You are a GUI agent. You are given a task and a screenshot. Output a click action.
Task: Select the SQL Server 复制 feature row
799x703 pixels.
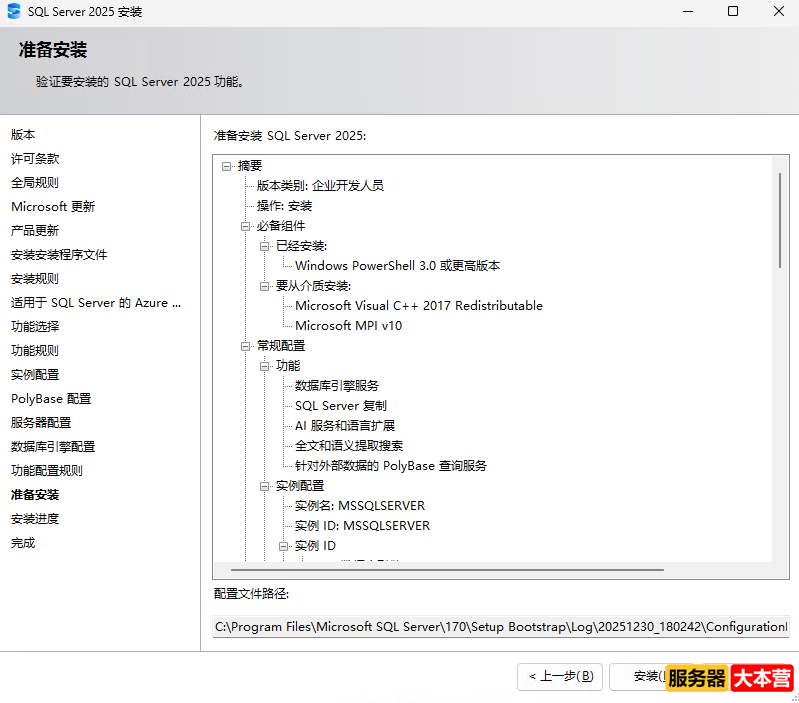(341, 405)
